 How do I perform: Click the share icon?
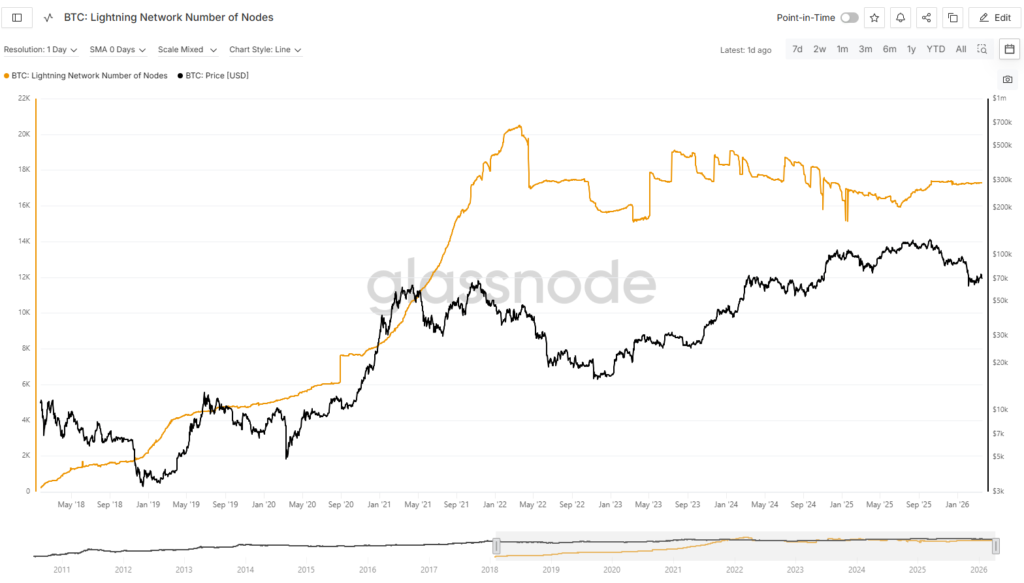coord(926,17)
